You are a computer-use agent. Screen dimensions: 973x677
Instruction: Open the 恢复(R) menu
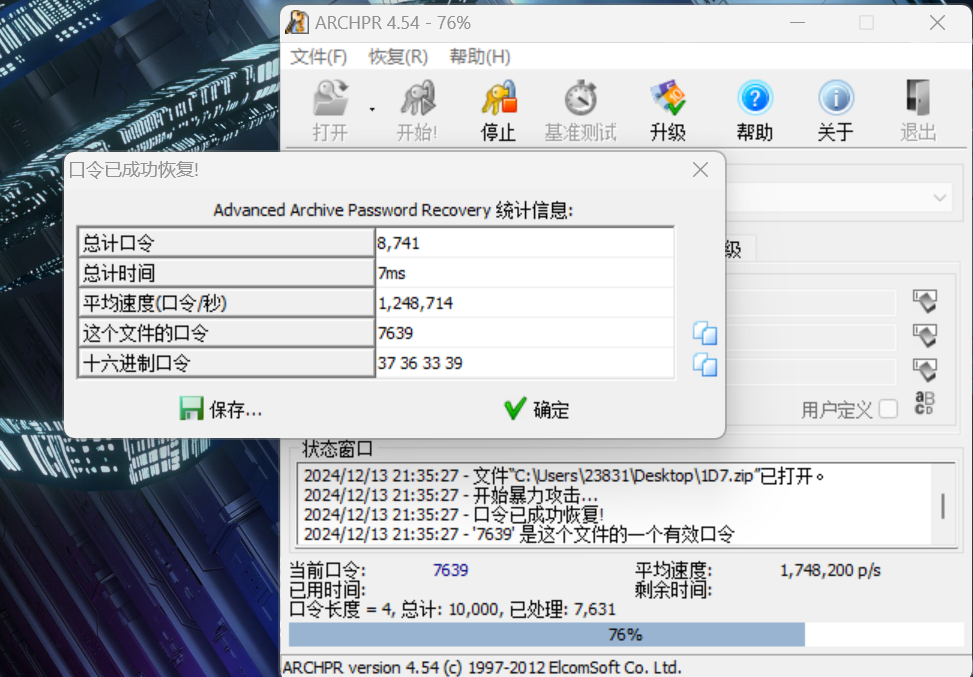(x=398, y=57)
